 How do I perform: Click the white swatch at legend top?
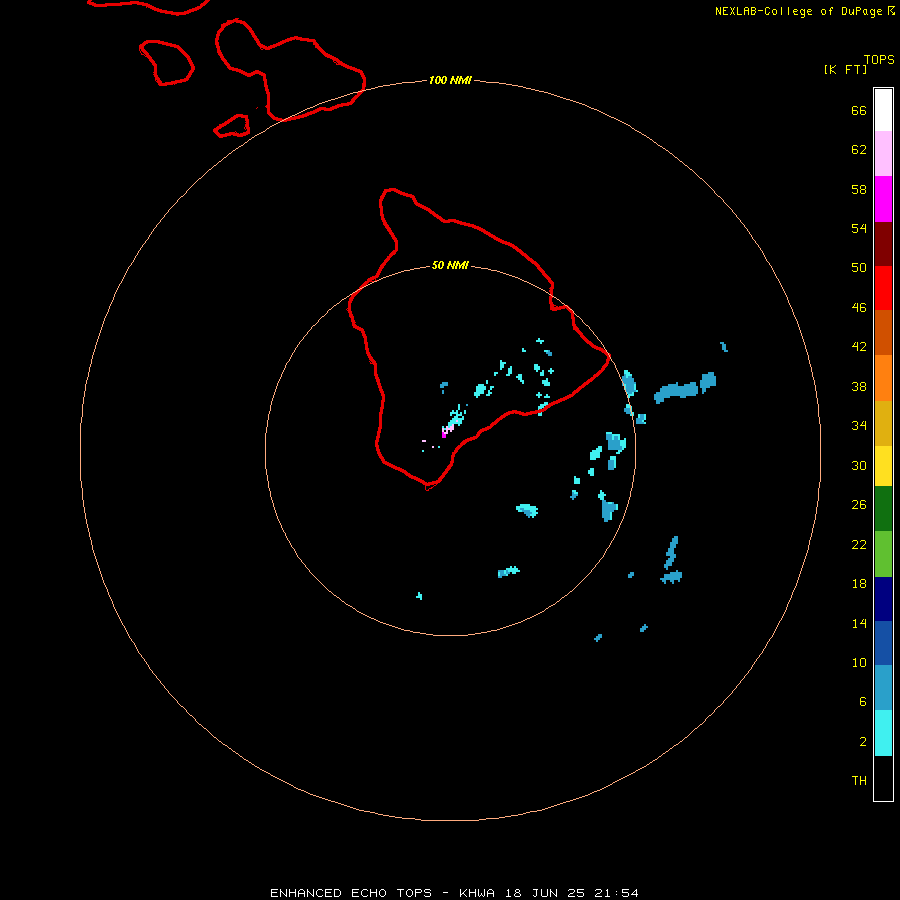point(883,110)
